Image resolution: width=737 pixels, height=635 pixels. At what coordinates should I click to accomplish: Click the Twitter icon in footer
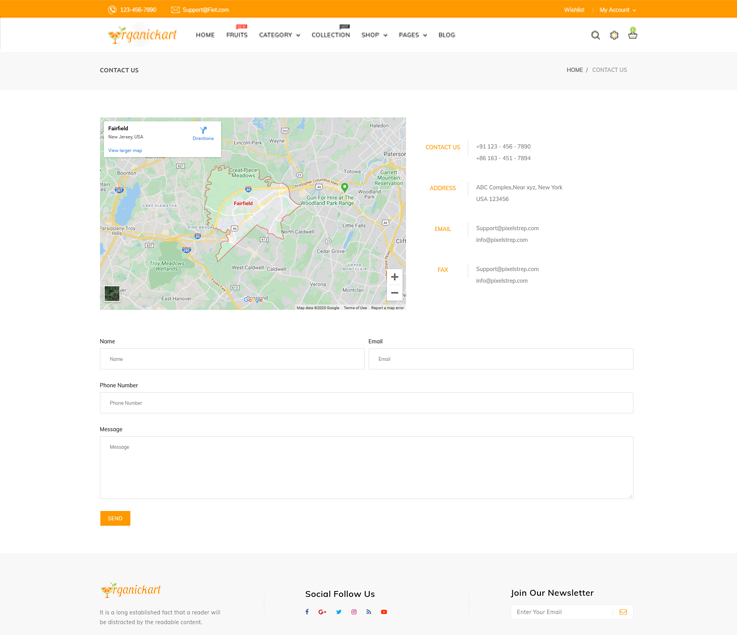pyautogui.click(x=338, y=612)
